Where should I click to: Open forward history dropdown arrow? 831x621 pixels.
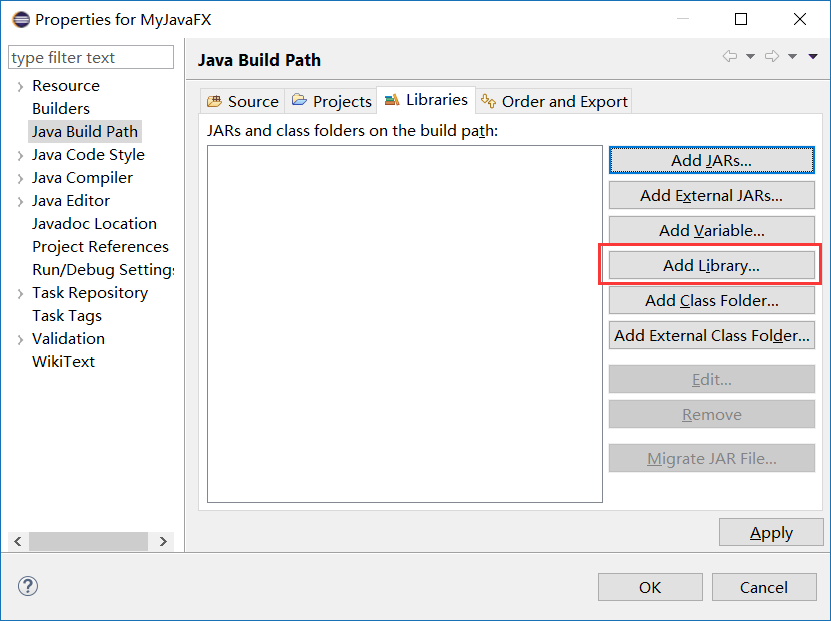(x=792, y=57)
